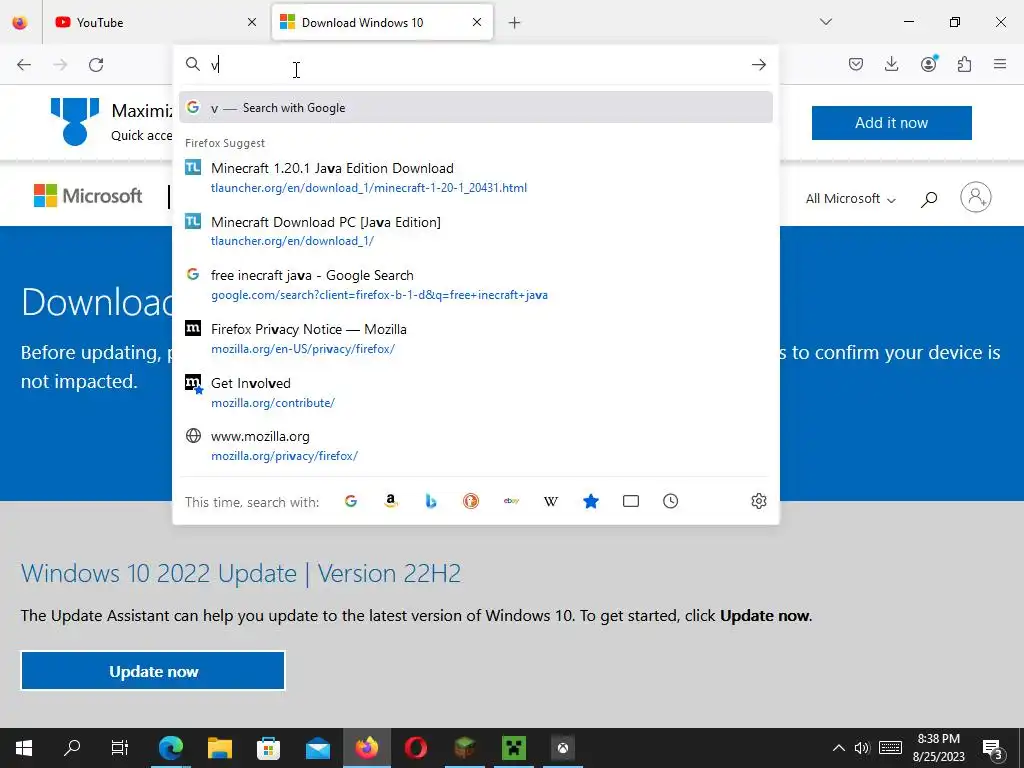Open Save to Pocket icon

click(856, 64)
